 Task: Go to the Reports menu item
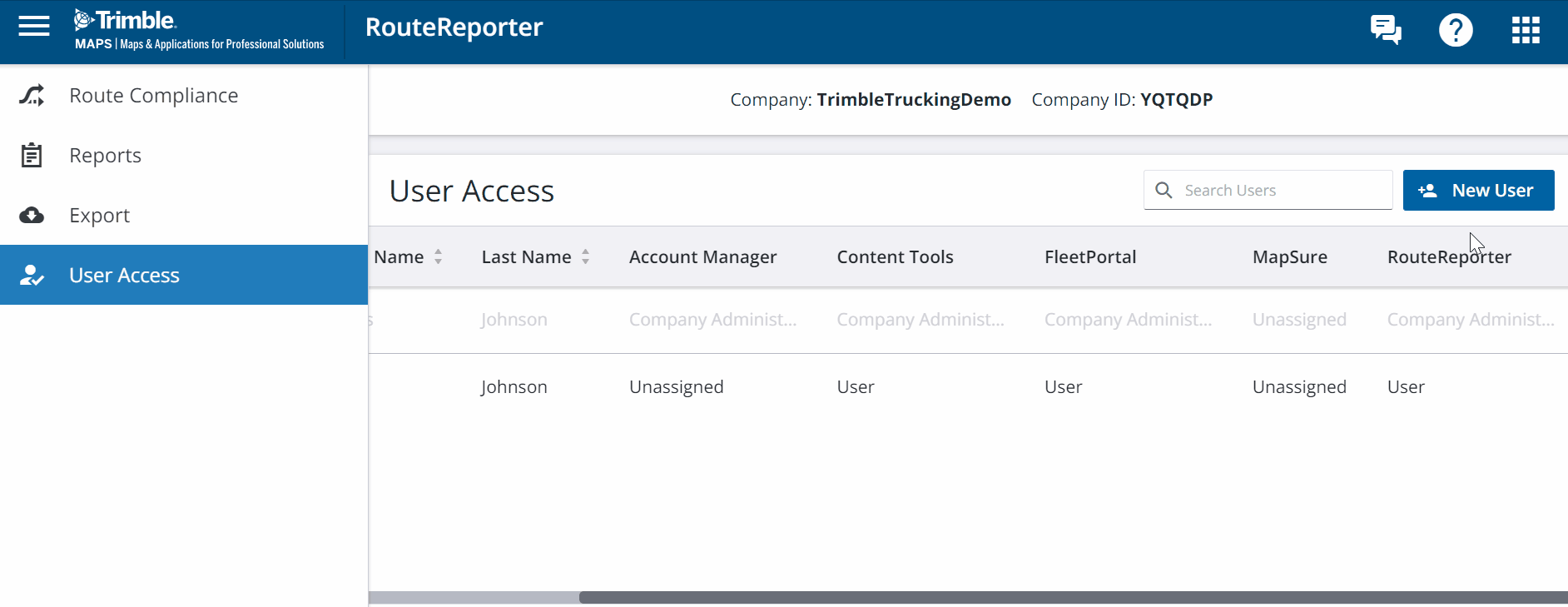pos(105,156)
